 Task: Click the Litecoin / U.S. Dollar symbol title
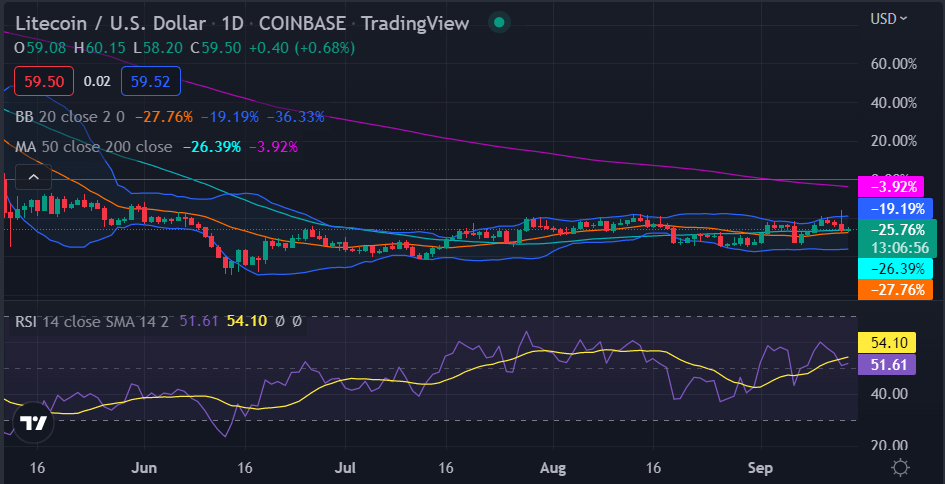(110, 24)
